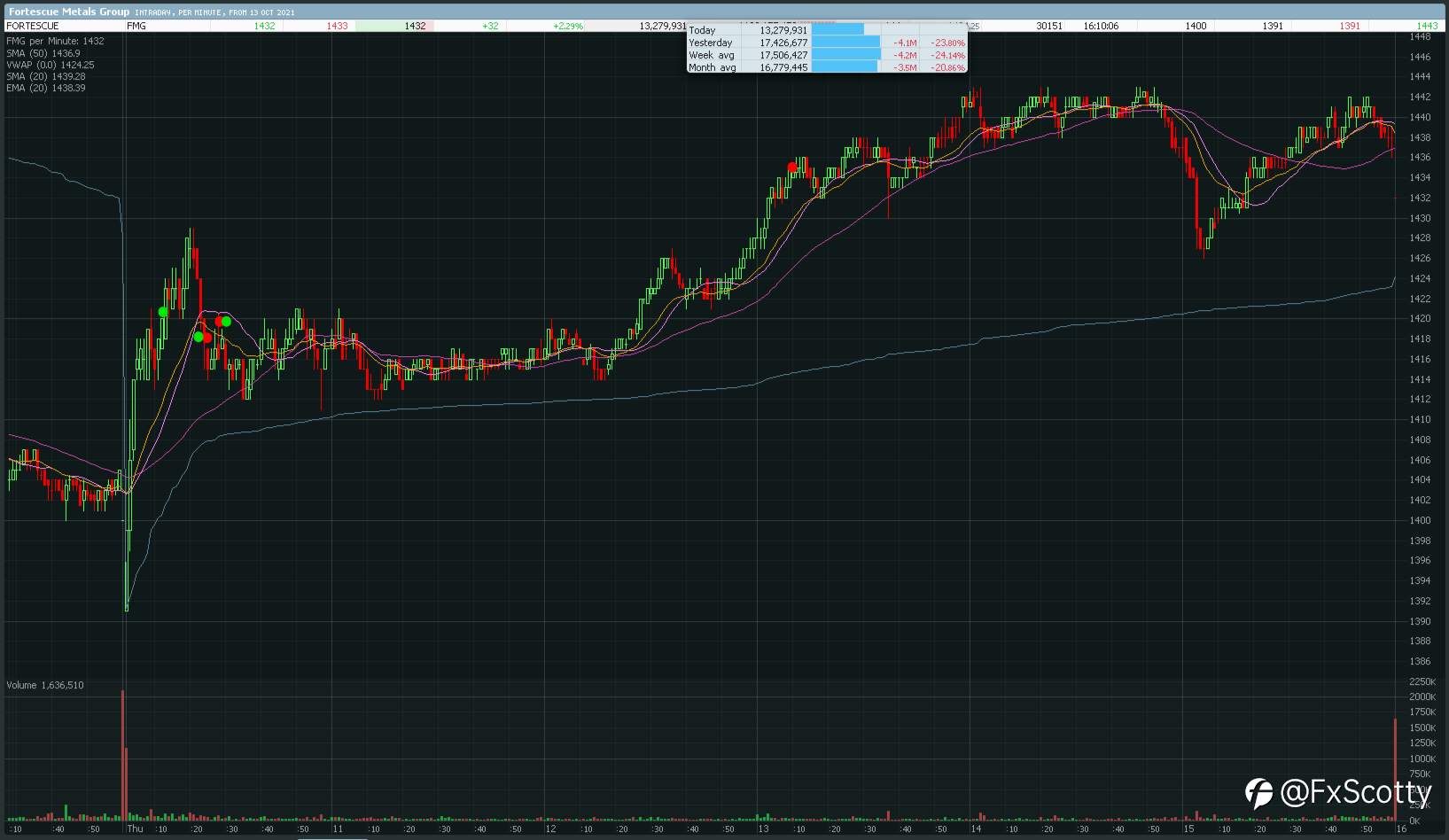1449x840 pixels.
Task: Select the EMA (20) 1438.39 indicator label
Action: pyautogui.click(x=46, y=88)
